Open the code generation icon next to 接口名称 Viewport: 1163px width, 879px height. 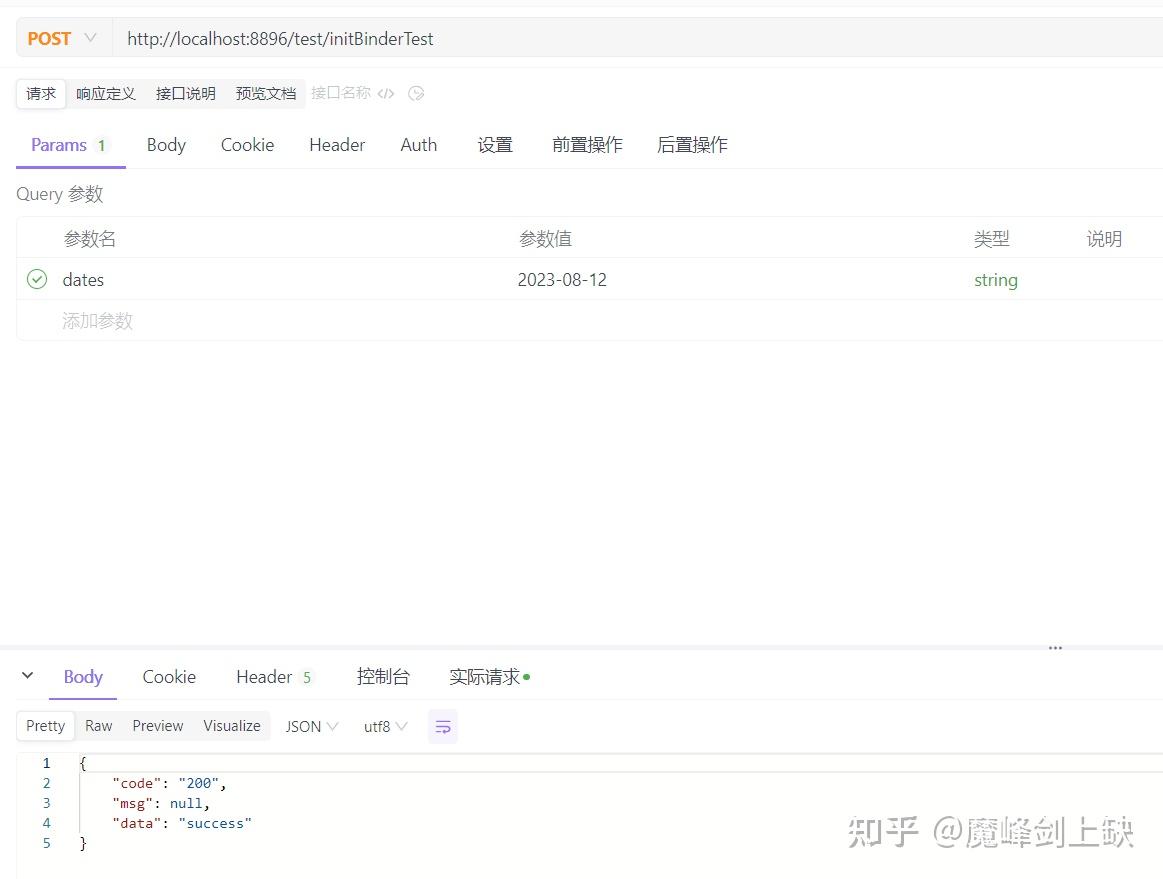(x=387, y=92)
